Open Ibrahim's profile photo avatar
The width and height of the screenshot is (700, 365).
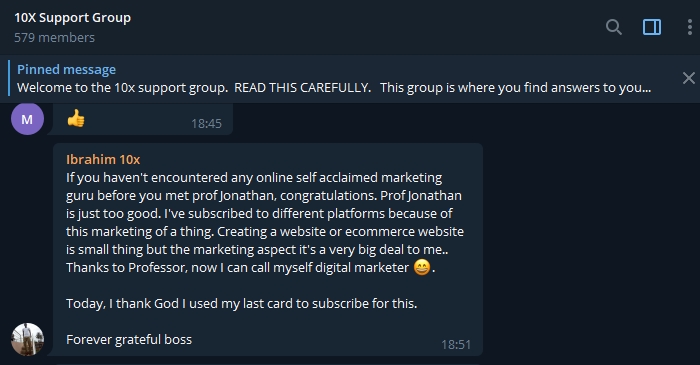pyautogui.click(x=27, y=340)
